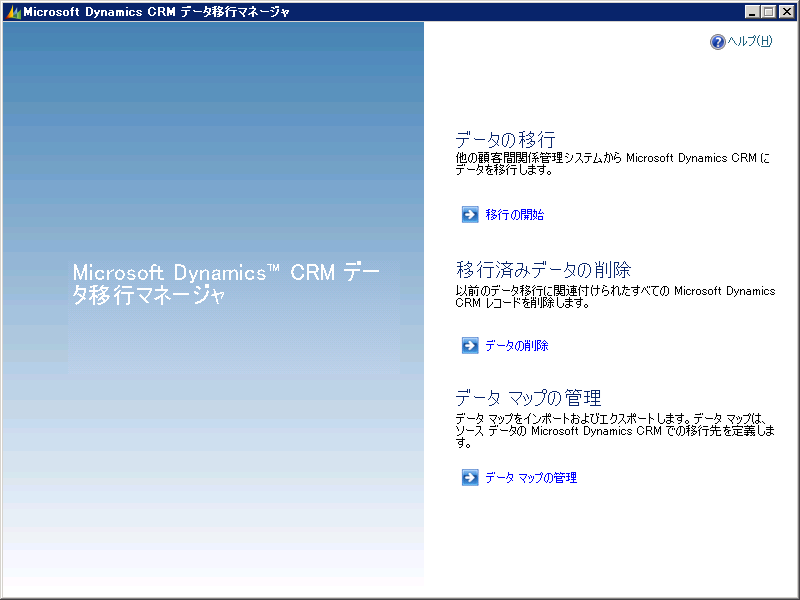This screenshot has height=600, width=800.
Task: Click the blue question mark help icon
Action: pyautogui.click(x=717, y=42)
